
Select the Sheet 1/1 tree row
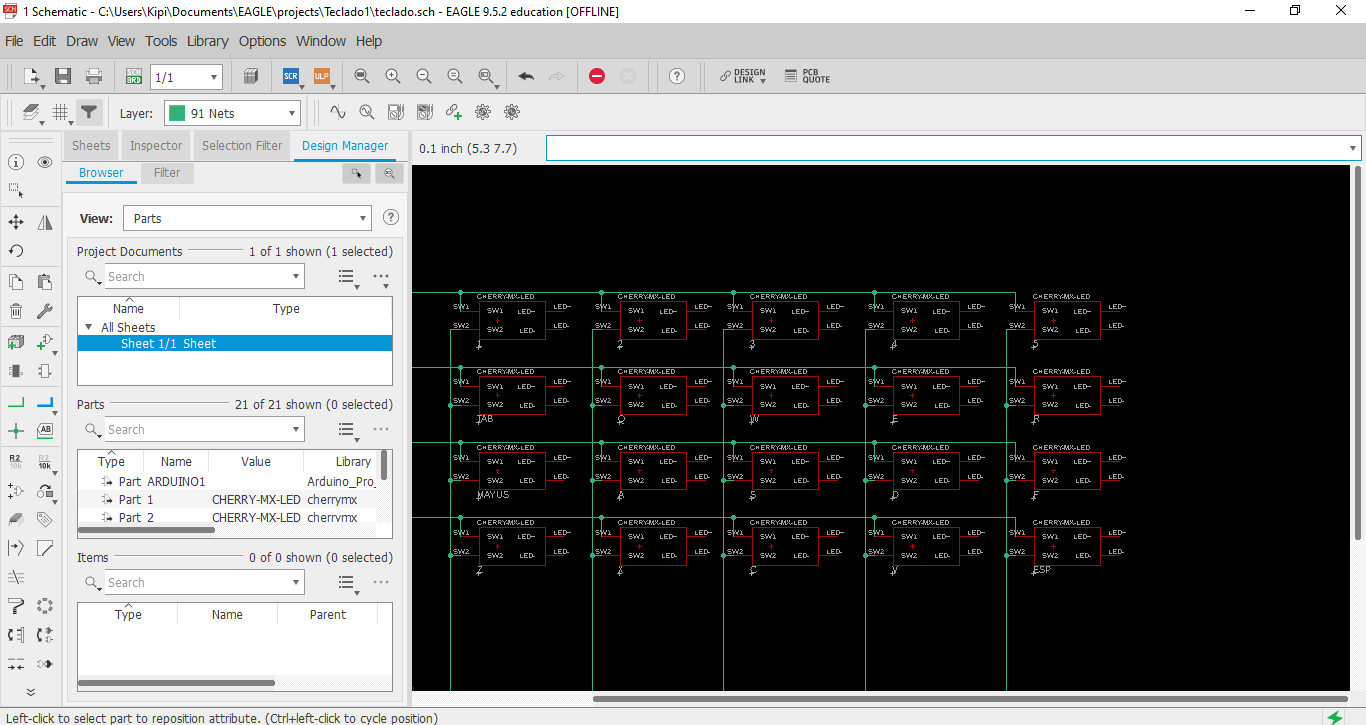pyautogui.click(x=235, y=343)
